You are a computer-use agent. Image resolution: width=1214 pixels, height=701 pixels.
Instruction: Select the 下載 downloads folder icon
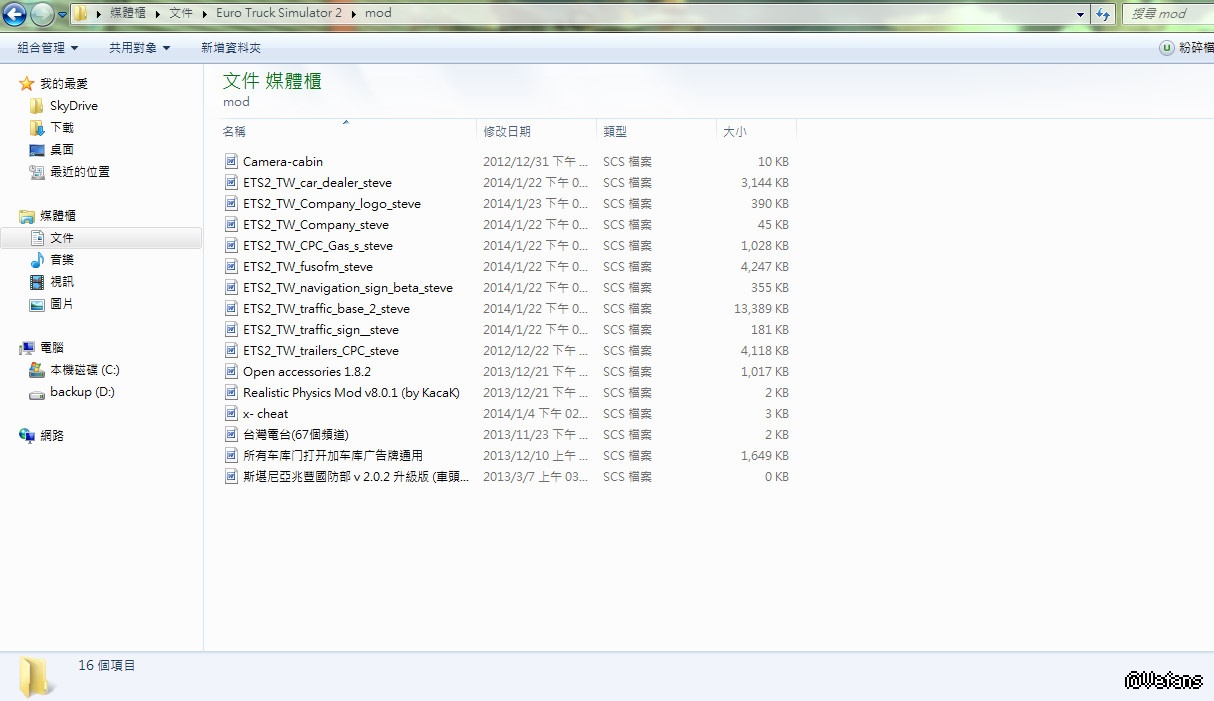pyautogui.click(x=37, y=128)
